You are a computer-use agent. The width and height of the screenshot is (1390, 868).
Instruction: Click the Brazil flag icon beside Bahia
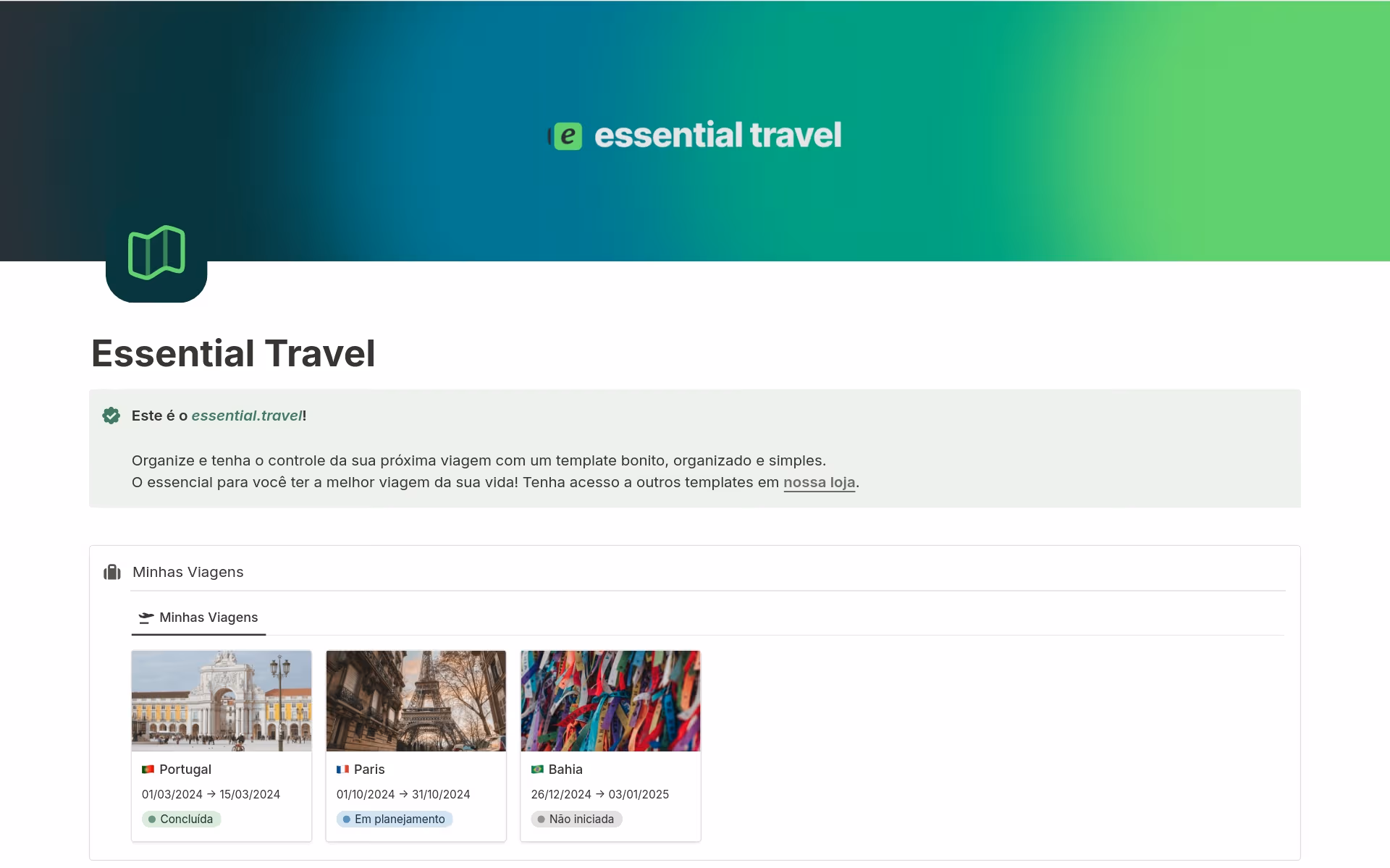pos(537,770)
